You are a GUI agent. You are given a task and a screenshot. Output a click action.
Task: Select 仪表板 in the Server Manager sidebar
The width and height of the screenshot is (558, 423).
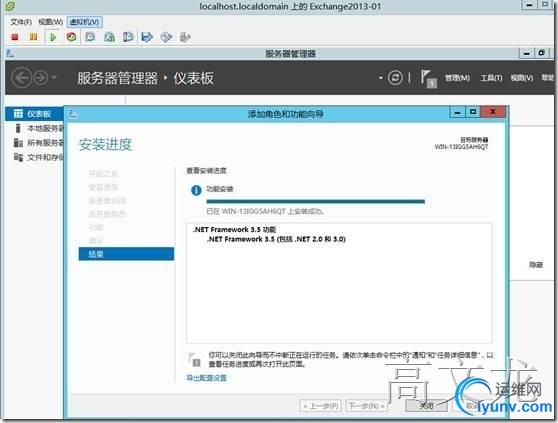[x=34, y=114]
